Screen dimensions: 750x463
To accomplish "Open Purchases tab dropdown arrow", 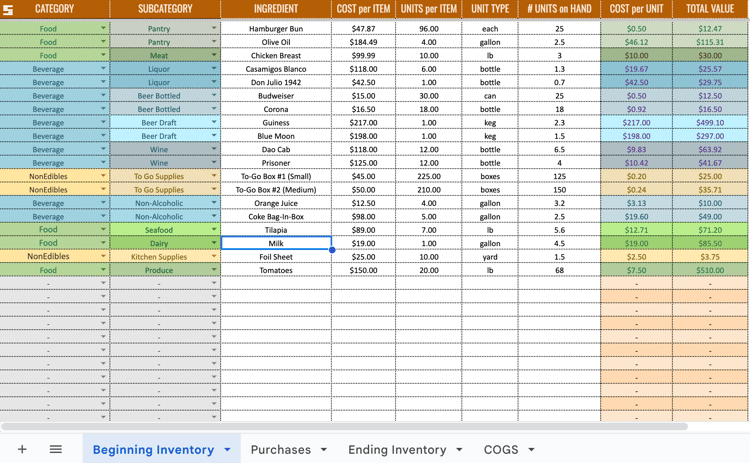I will (324, 450).
